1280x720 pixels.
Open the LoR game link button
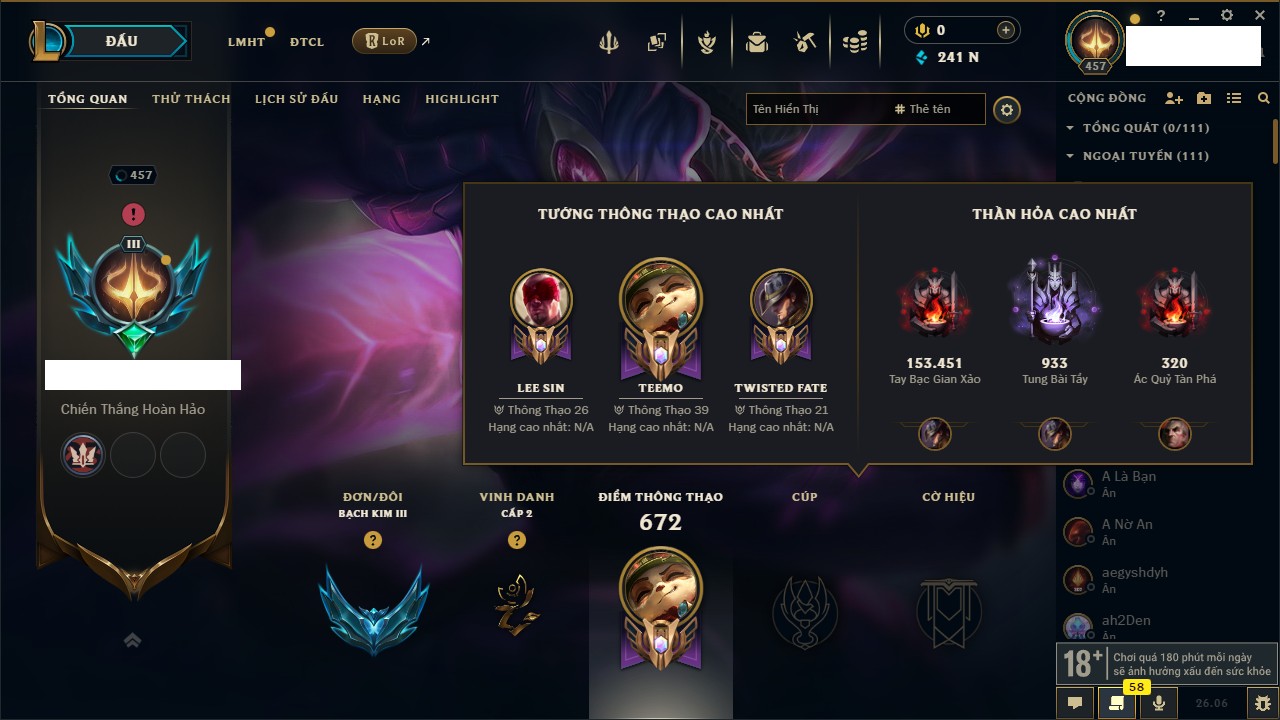384,42
